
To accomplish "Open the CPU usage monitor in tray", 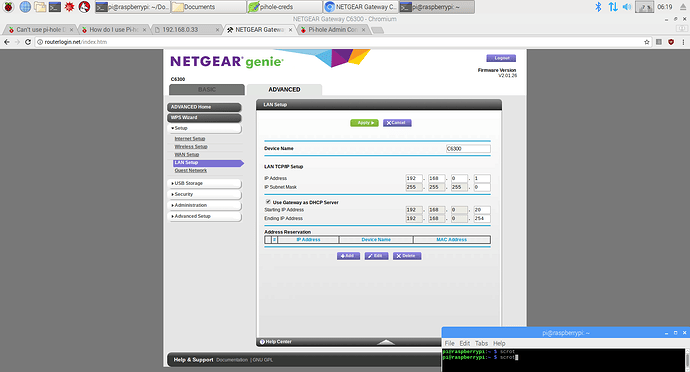I will coord(644,7).
